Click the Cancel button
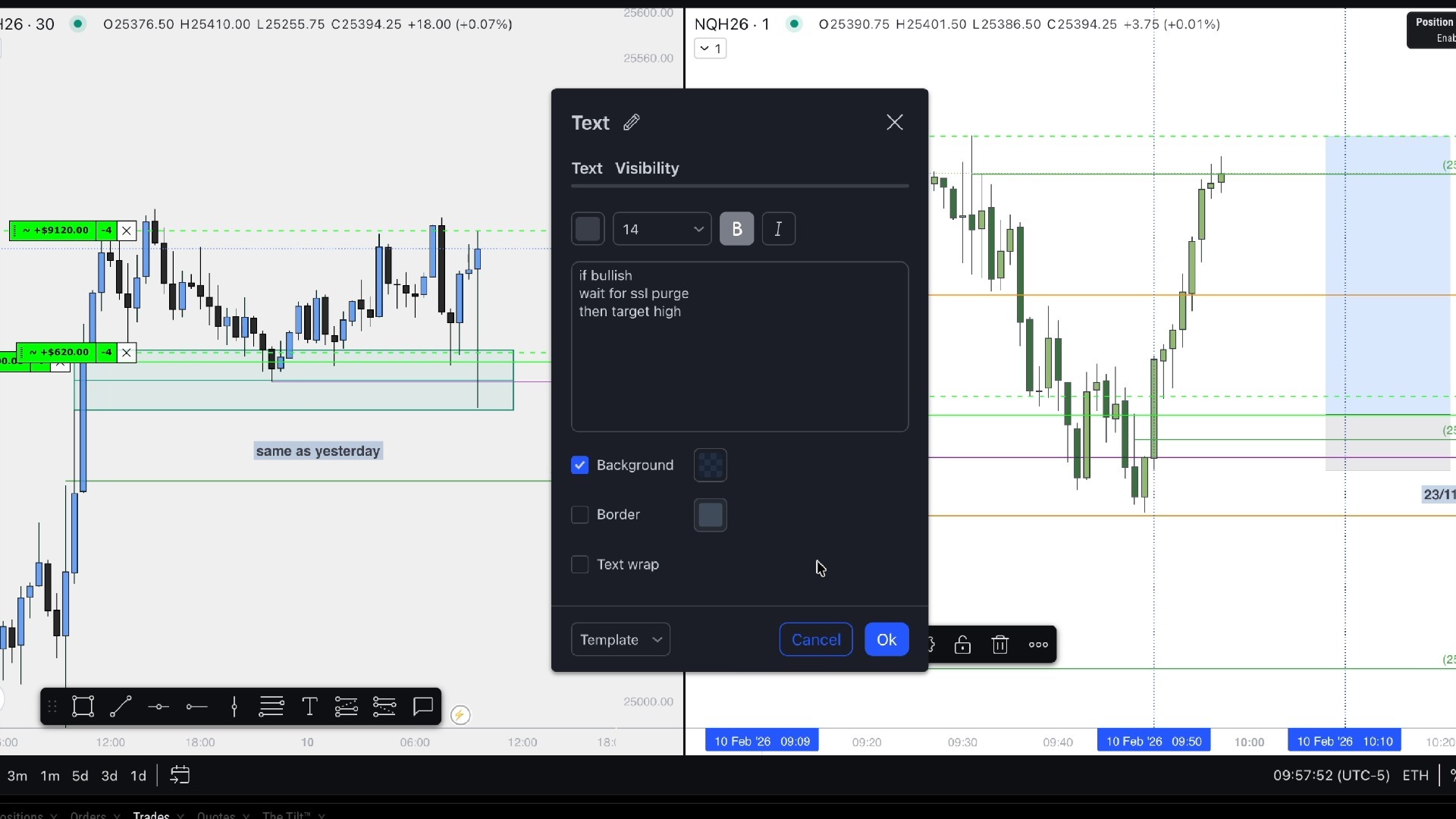This screenshot has width=1456, height=819. [x=816, y=639]
